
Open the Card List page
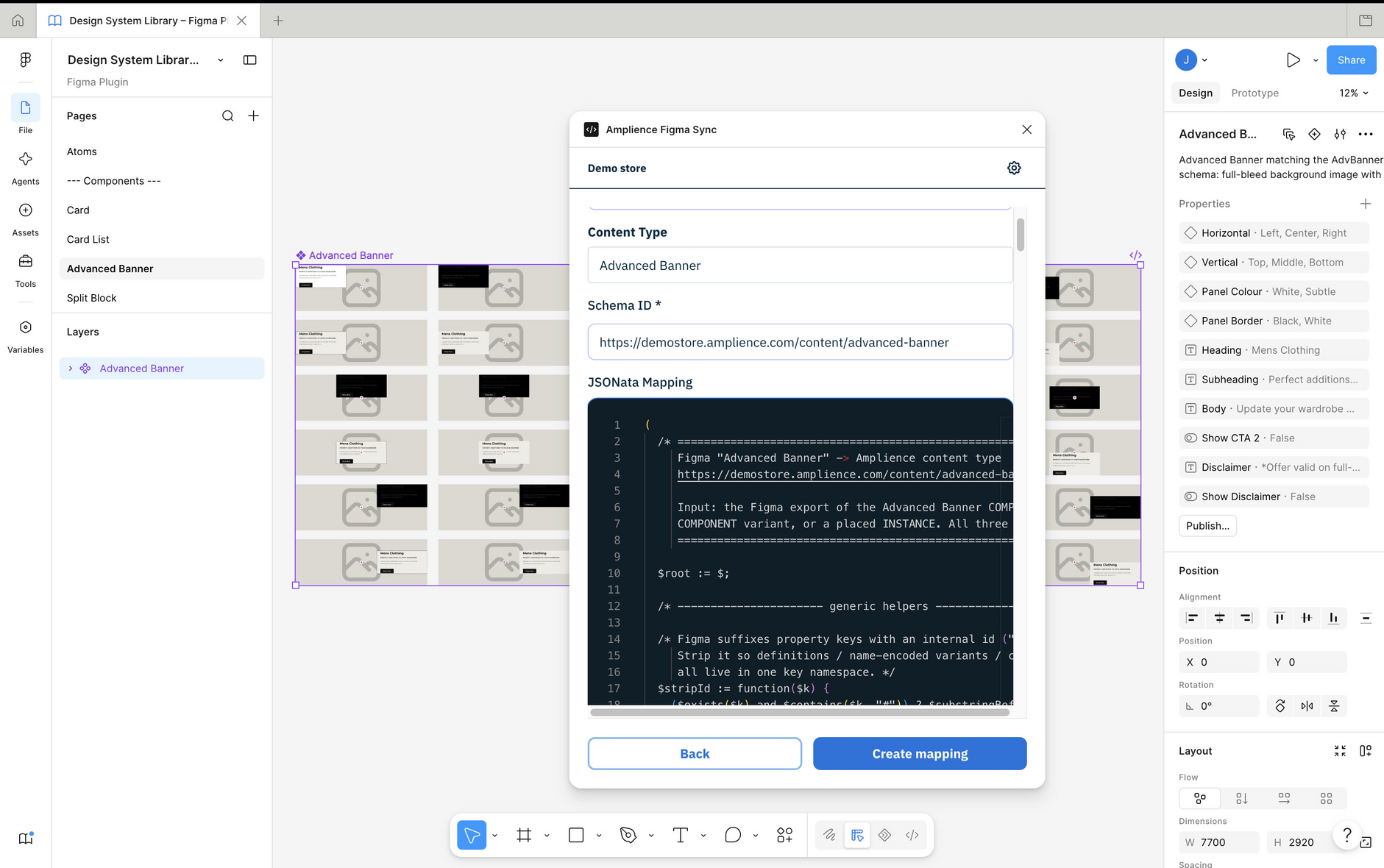click(x=162, y=239)
